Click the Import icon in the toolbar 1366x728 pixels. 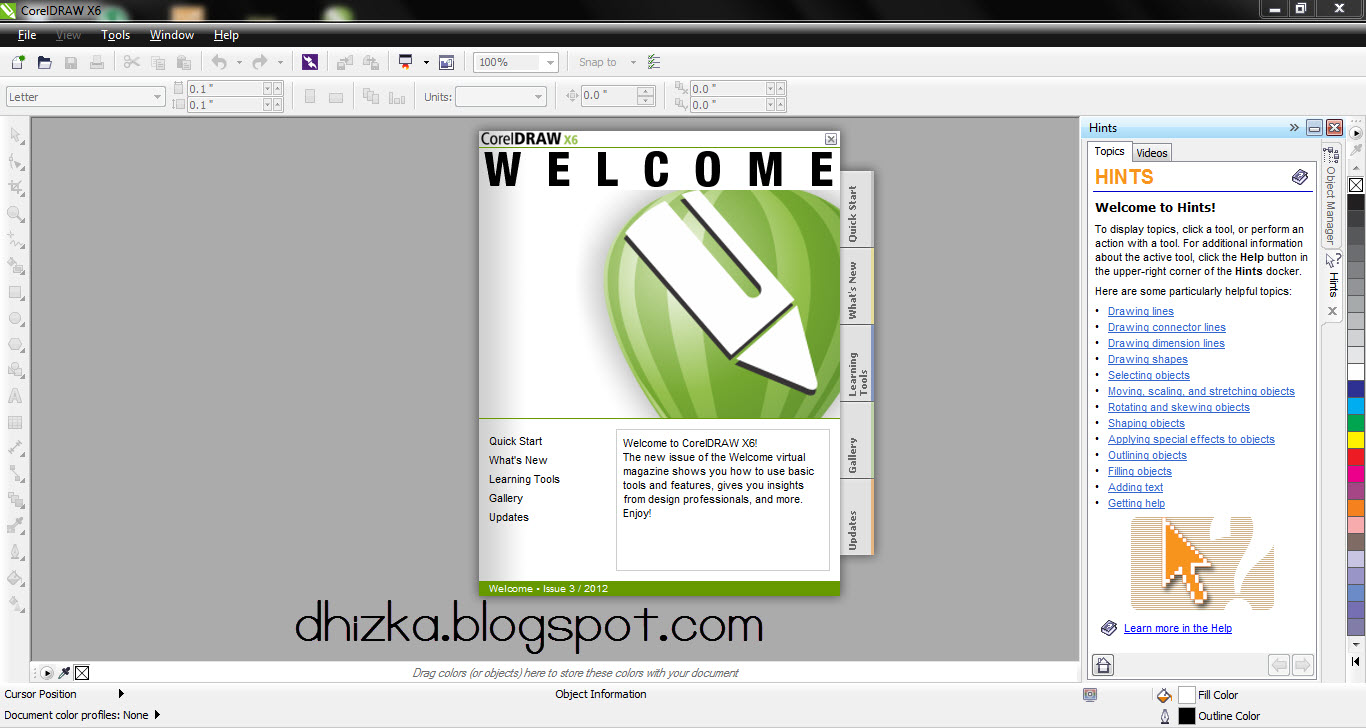[345, 62]
